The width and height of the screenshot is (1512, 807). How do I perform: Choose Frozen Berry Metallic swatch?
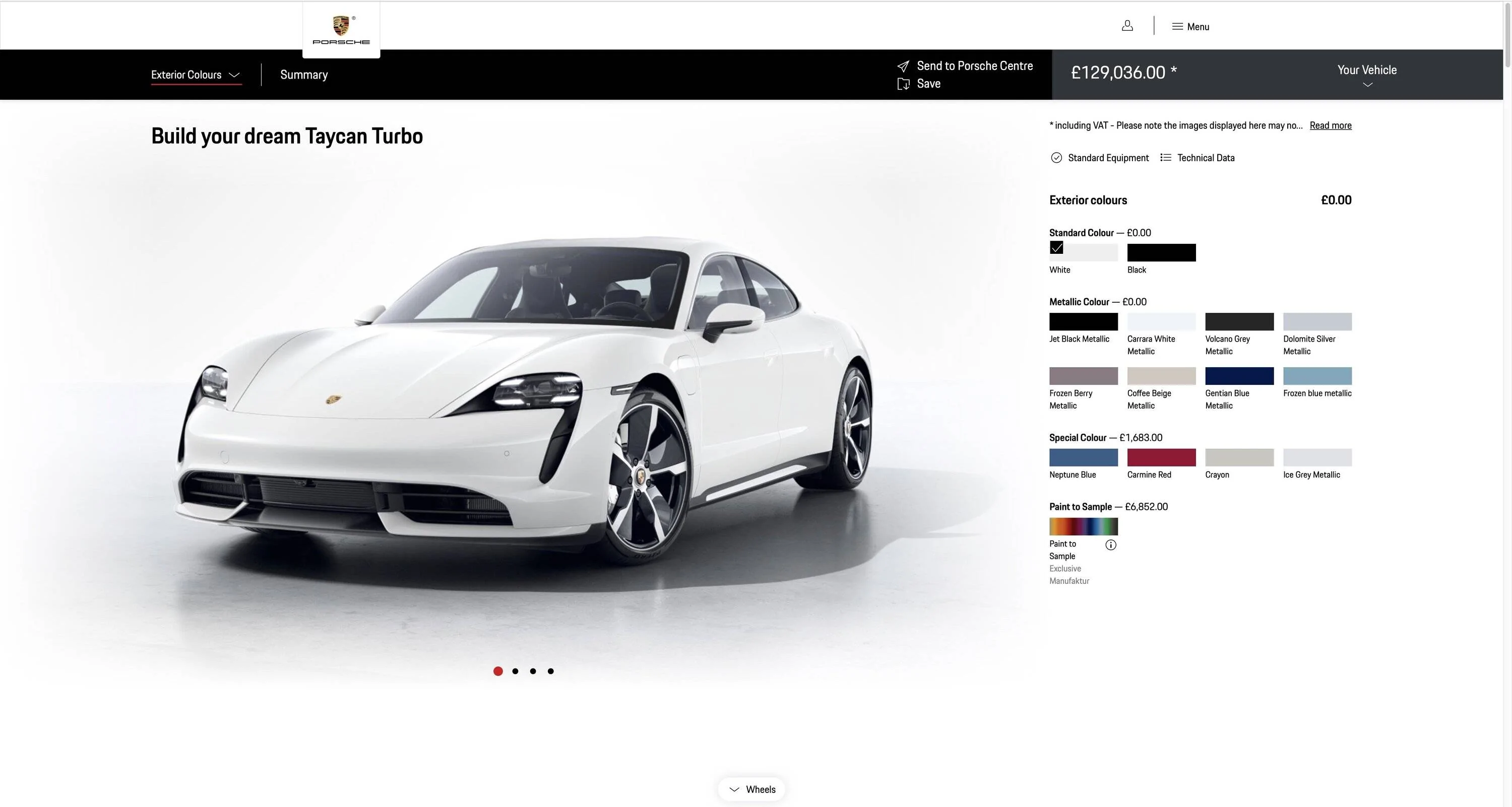(x=1083, y=376)
